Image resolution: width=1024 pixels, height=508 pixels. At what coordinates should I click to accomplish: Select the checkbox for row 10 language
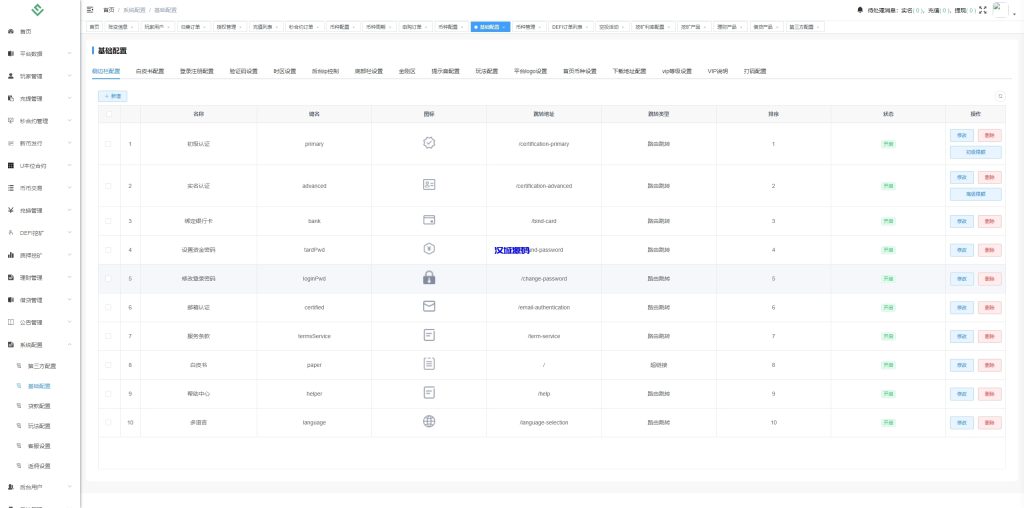pos(108,422)
